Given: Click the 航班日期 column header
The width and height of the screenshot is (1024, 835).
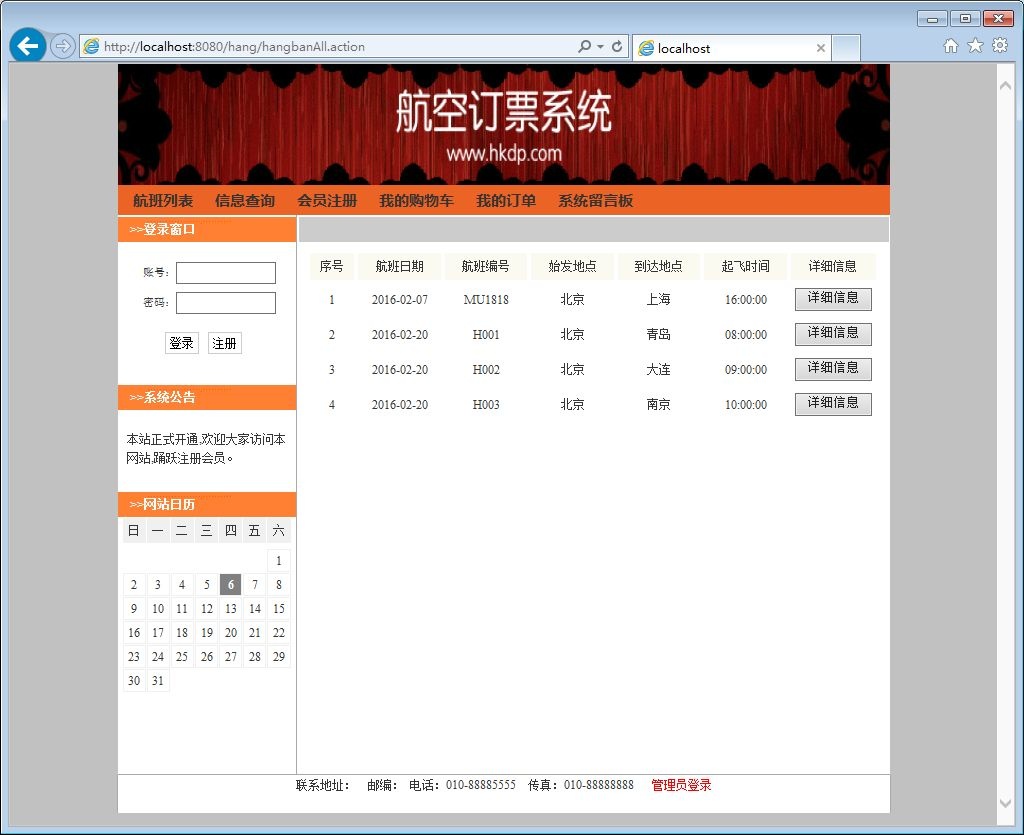Looking at the screenshot, I should pyautogui.click(x=400, y=266).
